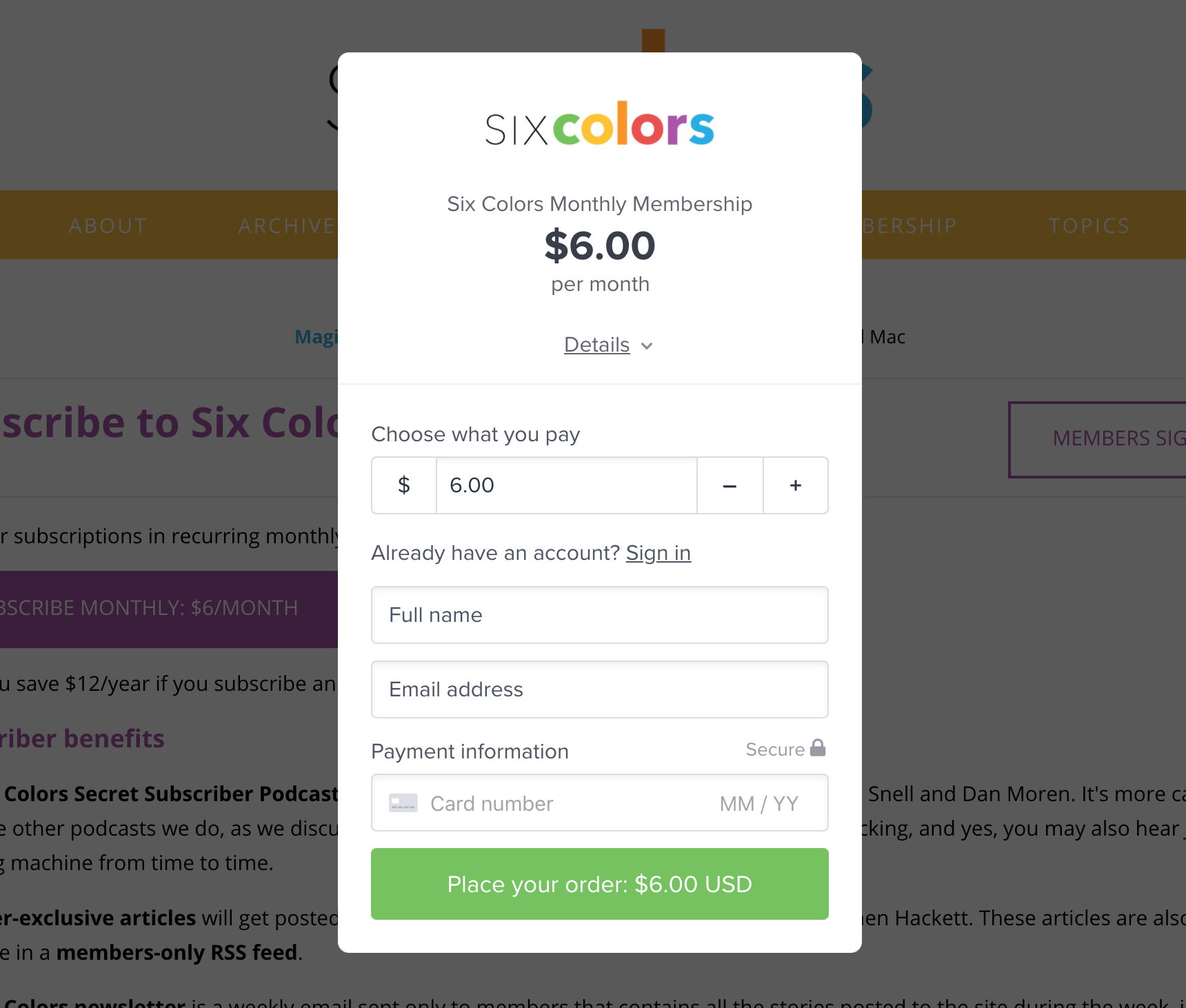Click the dollar sign prefix on the amount field
1186x1008 pixels.
[403, 485]
